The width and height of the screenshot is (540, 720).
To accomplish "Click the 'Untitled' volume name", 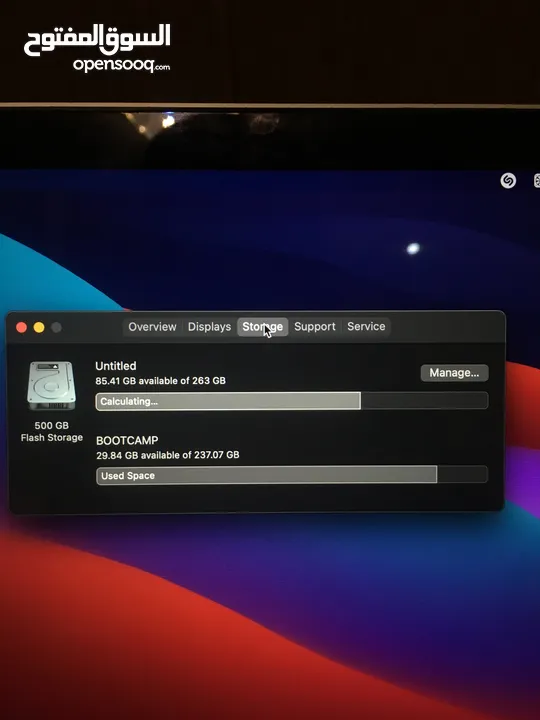I will click(116, 366).
